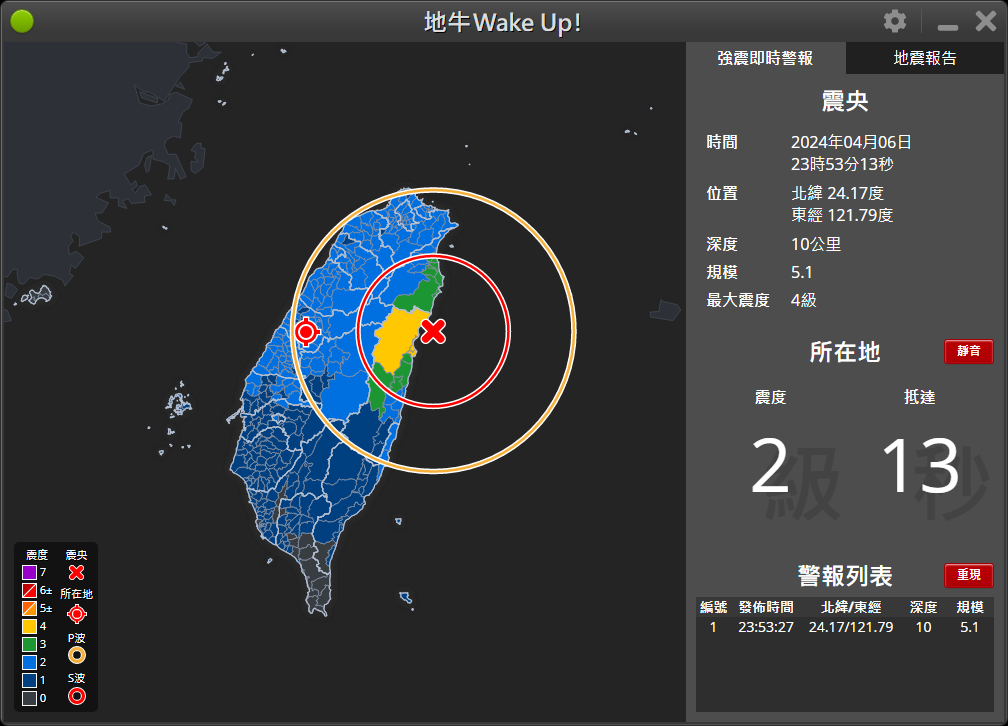Image resolution: width=1008 pixels, height=726 pixels.
Task: Click the P波 orange ring legend icon
Action: [76, 655]
